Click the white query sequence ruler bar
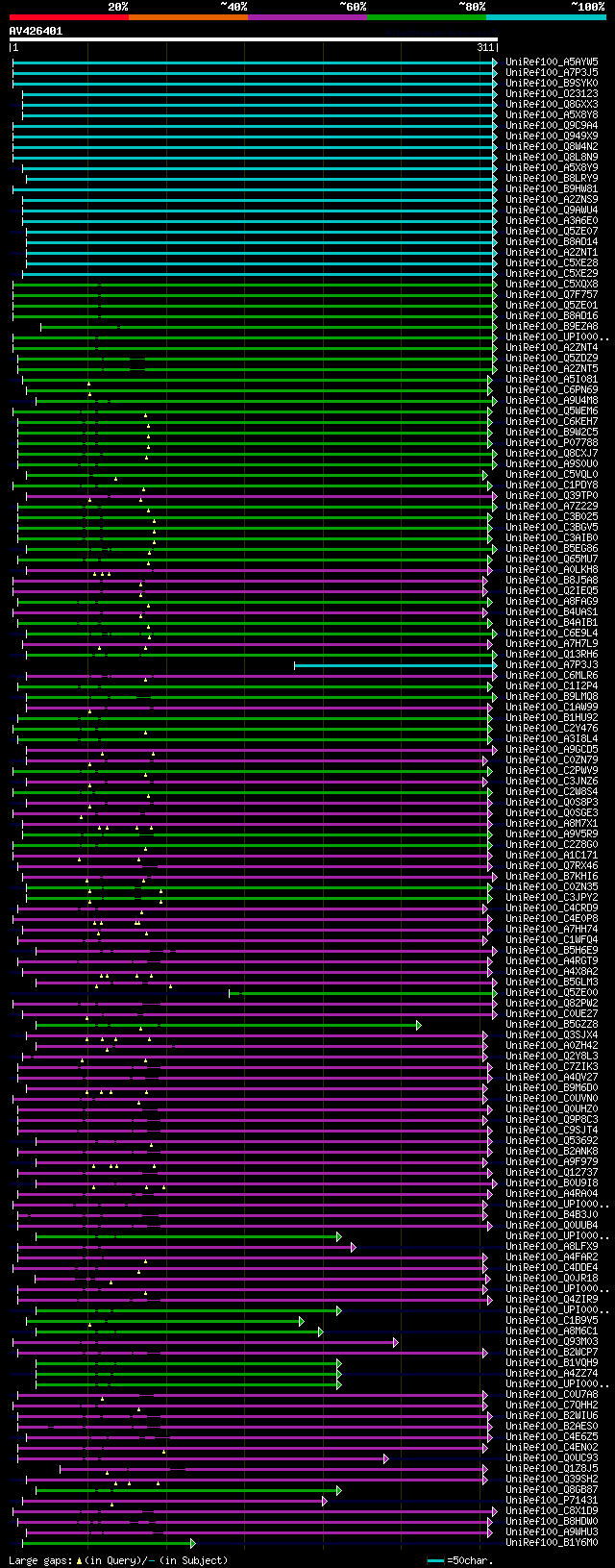Screen dimensions: 615x1568 click(254, 39)
